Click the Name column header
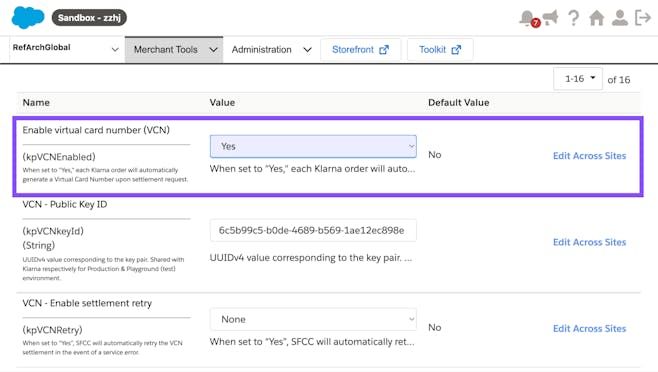The height and width of the screenshot is (372, 658). 36,102
